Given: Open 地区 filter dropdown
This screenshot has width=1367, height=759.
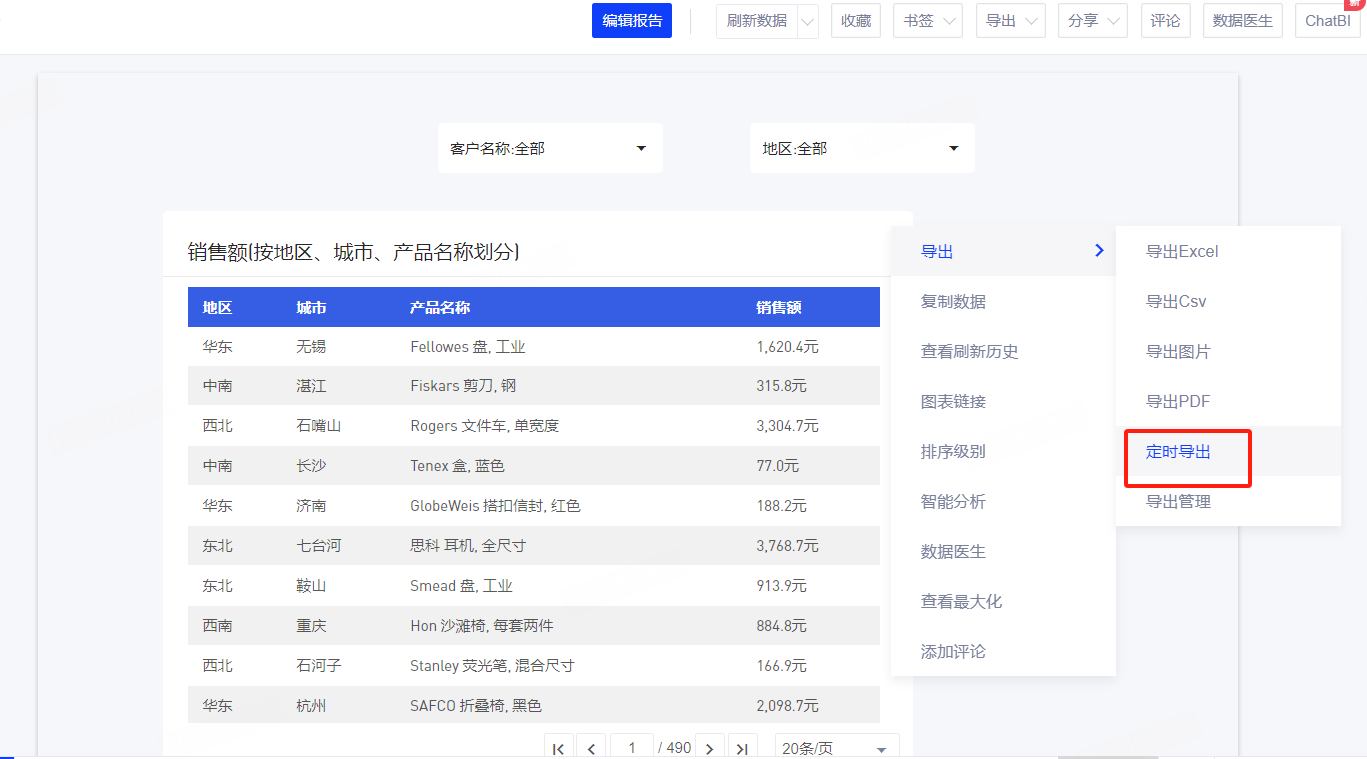Looking at the screenshot, I should (862, 148).
